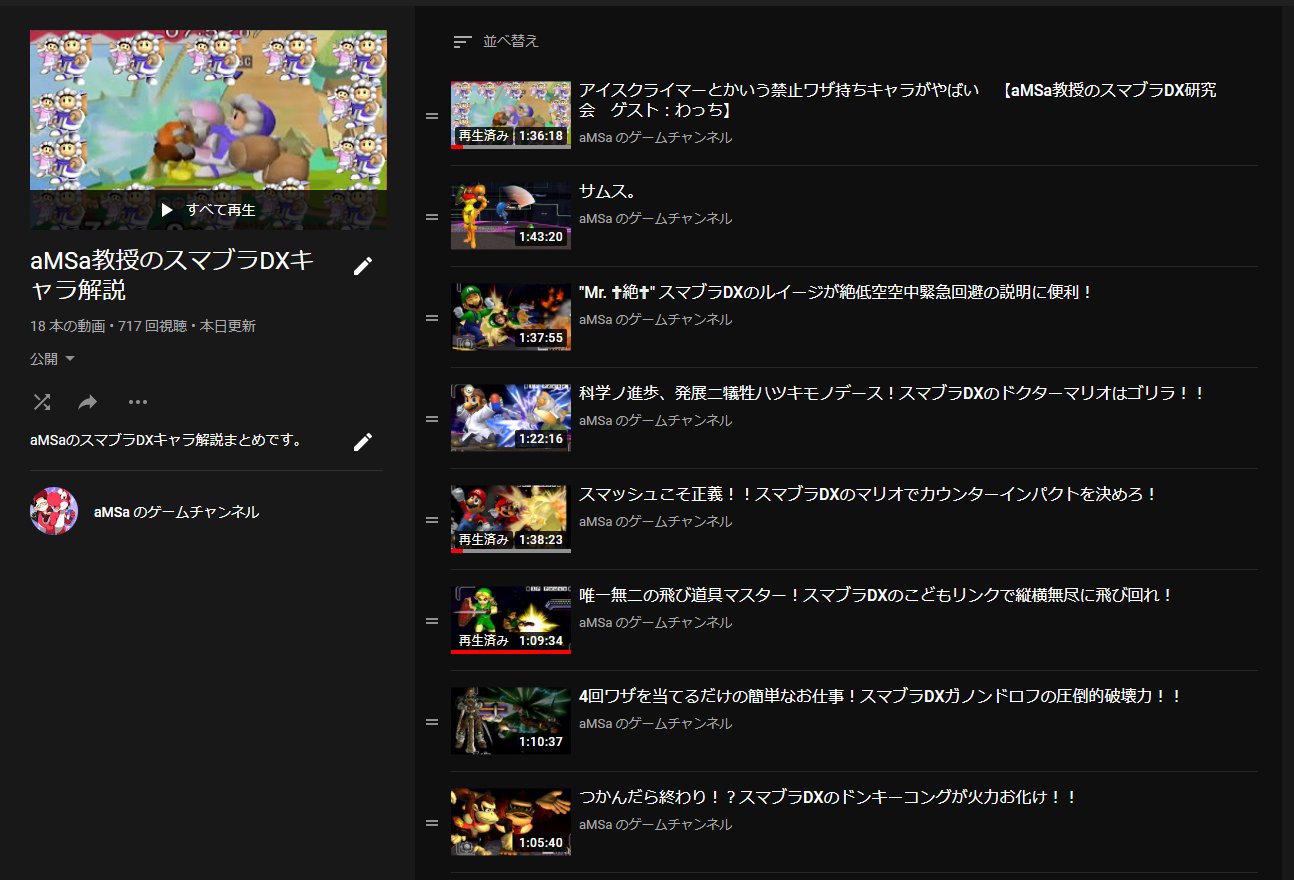Image resolution: width=1294 pixels, height=880 pixels.
Task: Open the アイスクライマー video title
Action: [x=897, y=99]
